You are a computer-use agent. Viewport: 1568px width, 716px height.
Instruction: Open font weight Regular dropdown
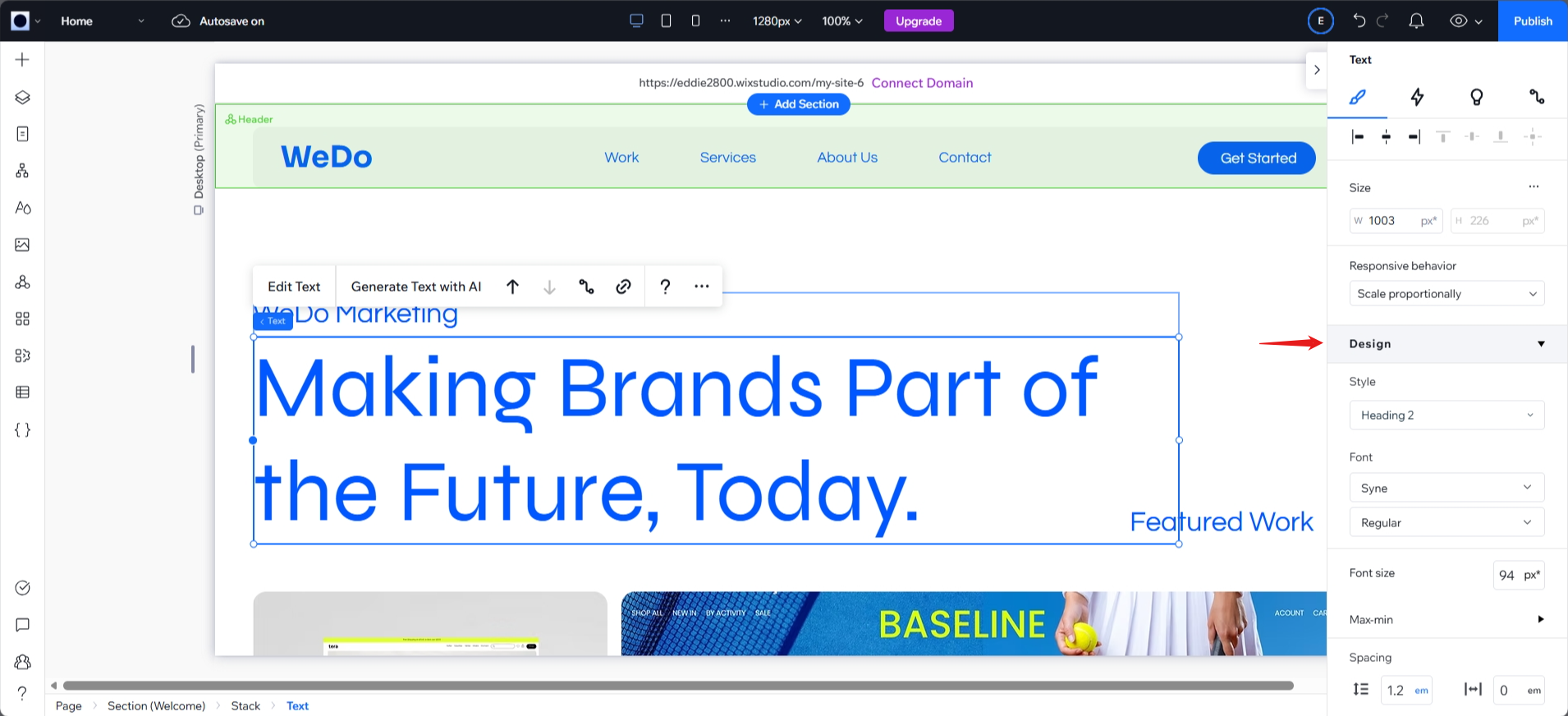[x=1447, y=522]
